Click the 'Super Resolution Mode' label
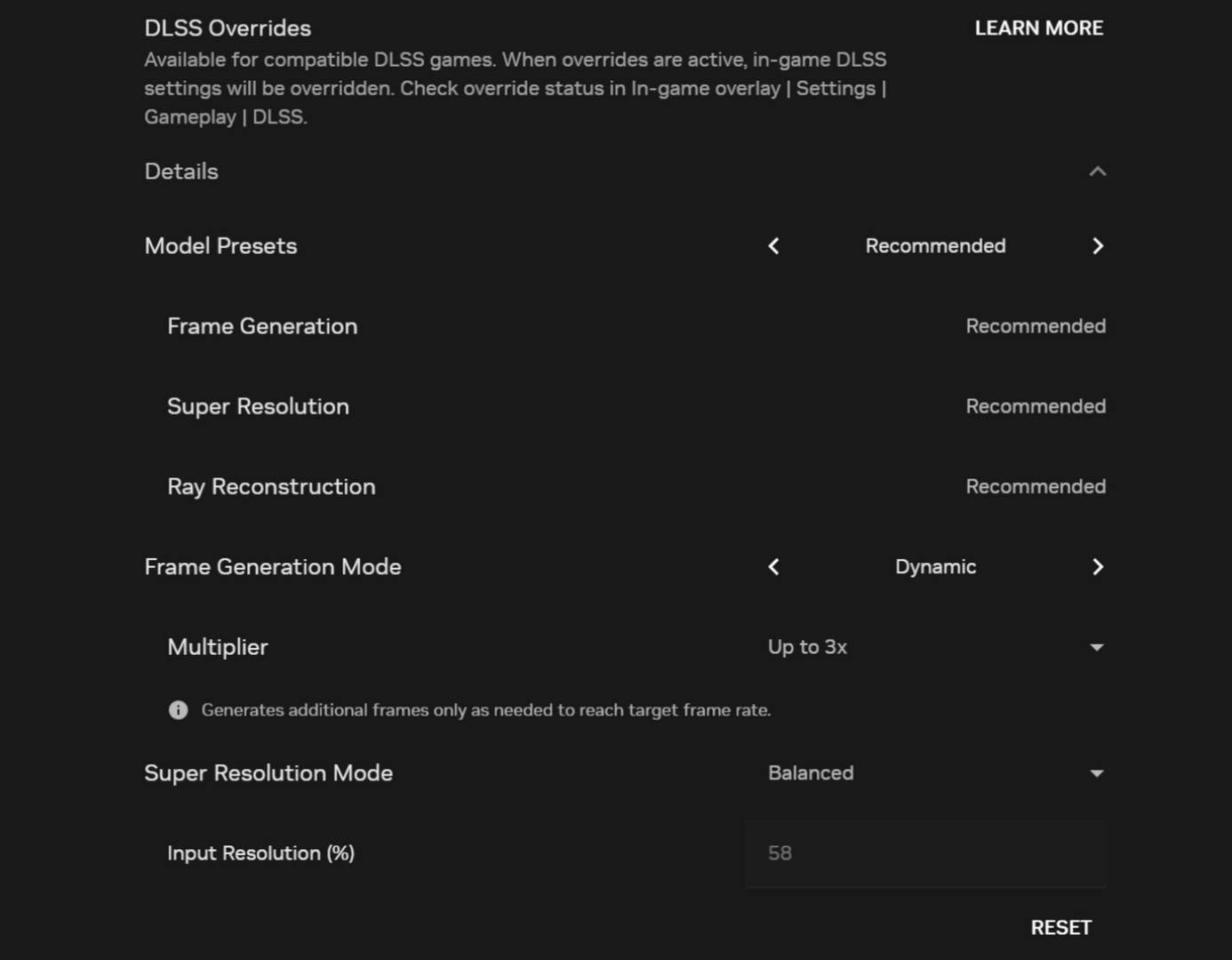Viewport: 1232px width, 960px height. 268,773
